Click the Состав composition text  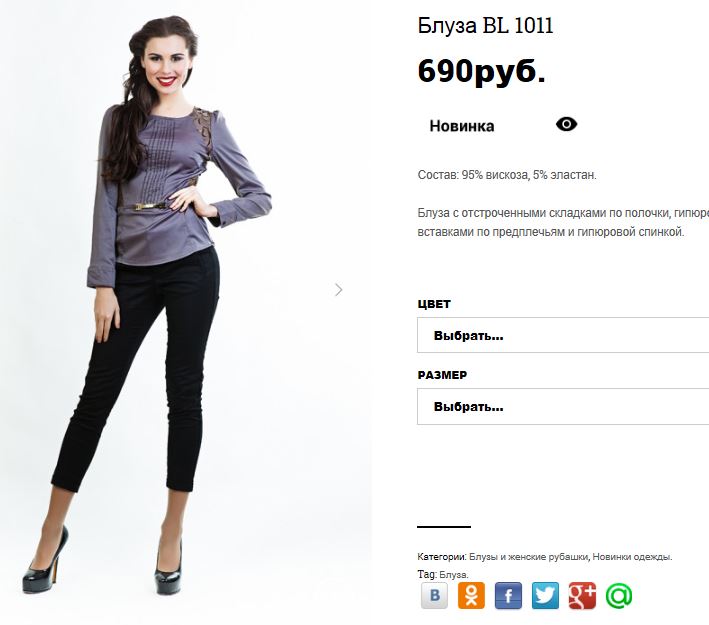click(507, 175)
